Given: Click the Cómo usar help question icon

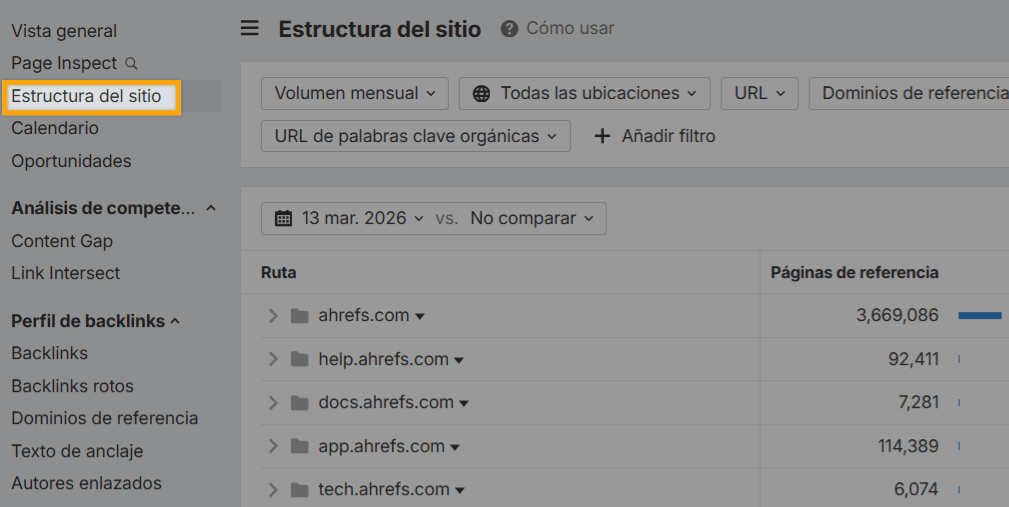Looking at the screenshot, I should pyautogui.click(x=509, y=29).
